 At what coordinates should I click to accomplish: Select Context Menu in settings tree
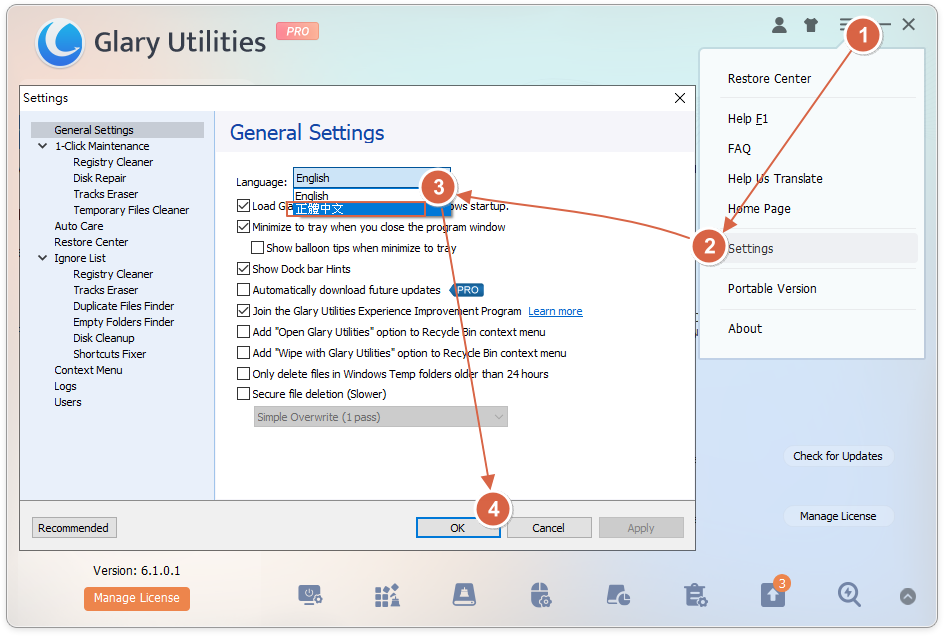click(88, 370)
